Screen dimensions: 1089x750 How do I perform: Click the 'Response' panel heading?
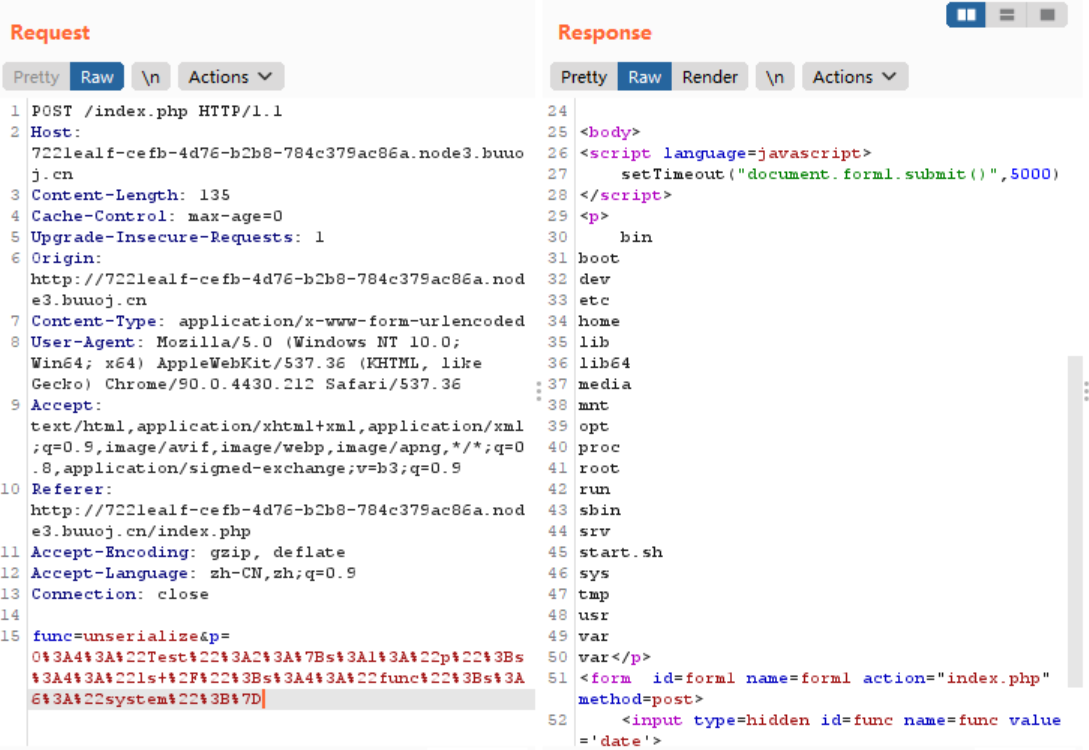pos(604,33)
